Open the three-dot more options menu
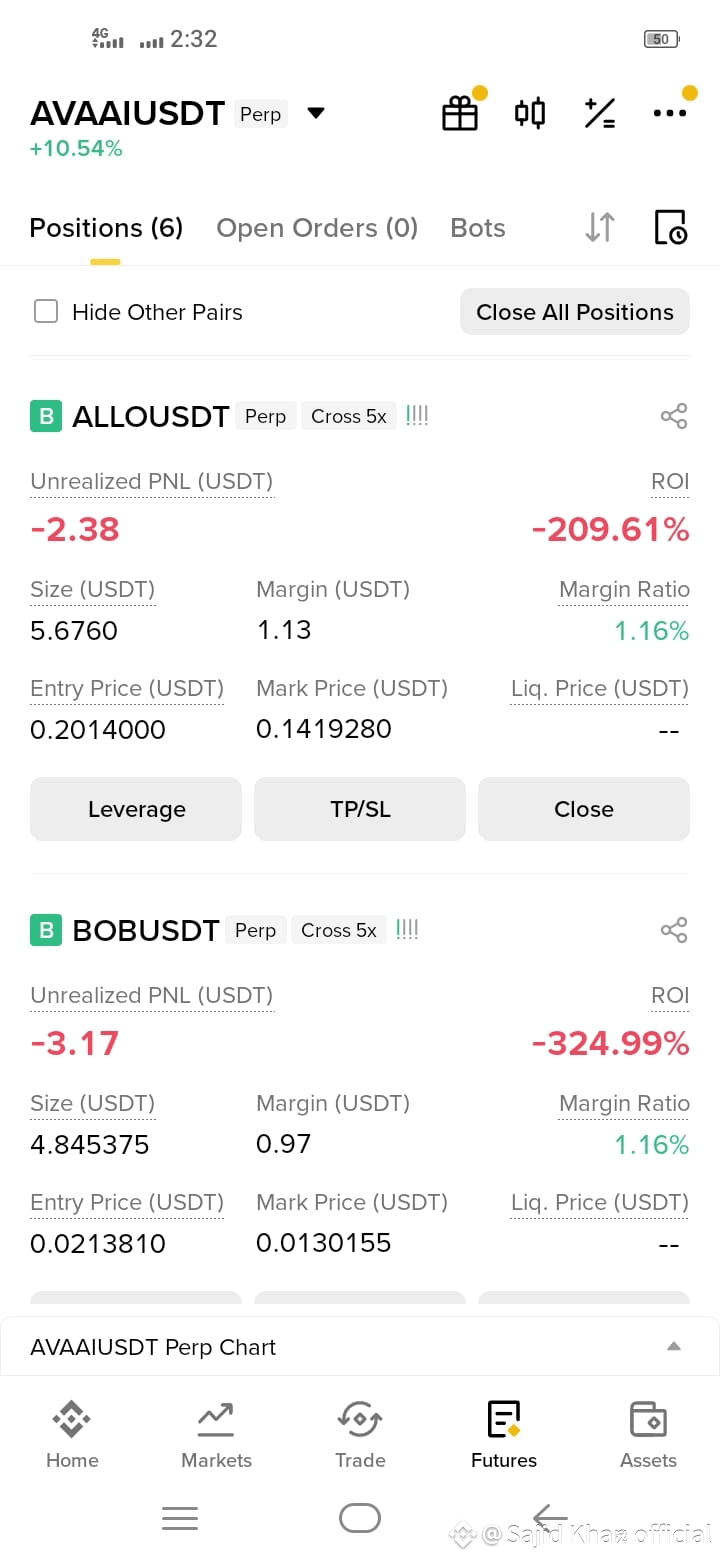Viewport: 720px width, 1560px height. [669, 113]
